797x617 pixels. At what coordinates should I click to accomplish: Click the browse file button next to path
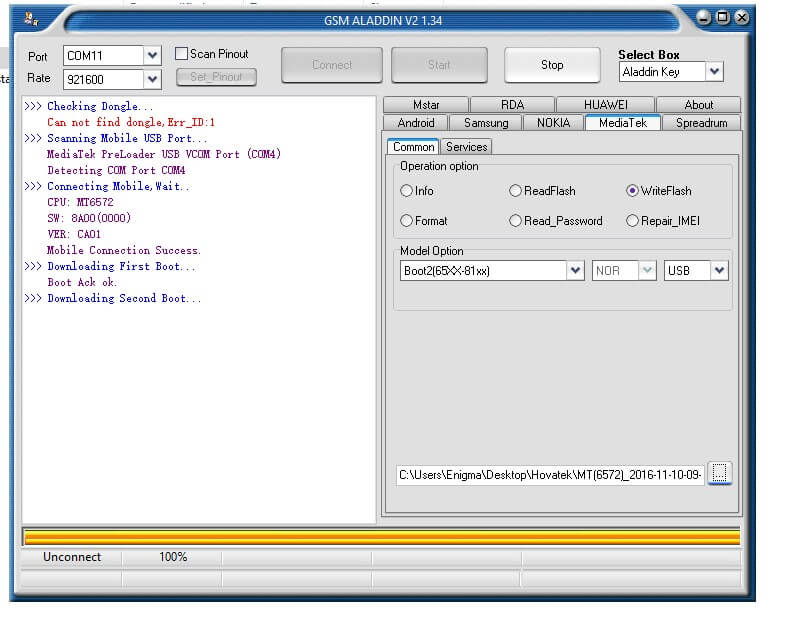(719, 474)
